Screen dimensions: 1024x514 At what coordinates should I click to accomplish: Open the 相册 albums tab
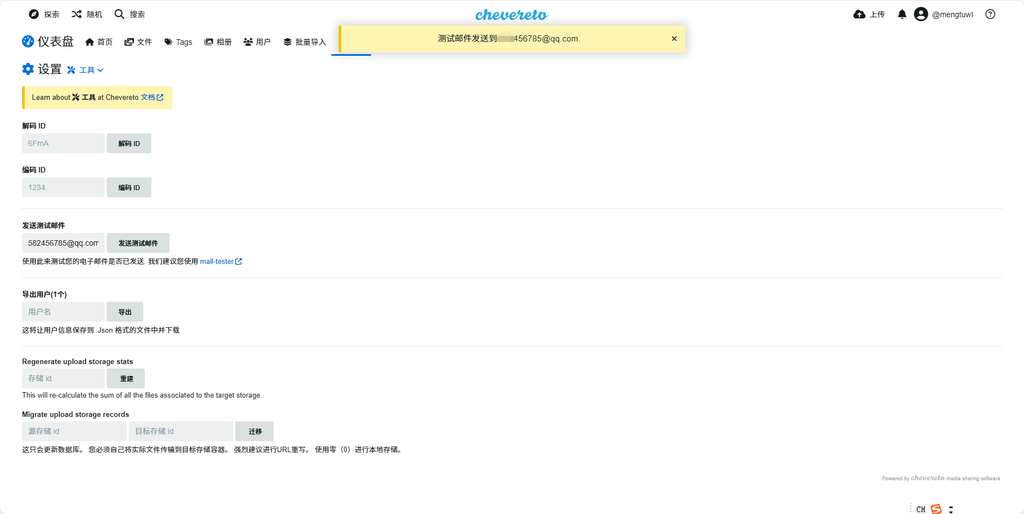(x=218, y=42)
